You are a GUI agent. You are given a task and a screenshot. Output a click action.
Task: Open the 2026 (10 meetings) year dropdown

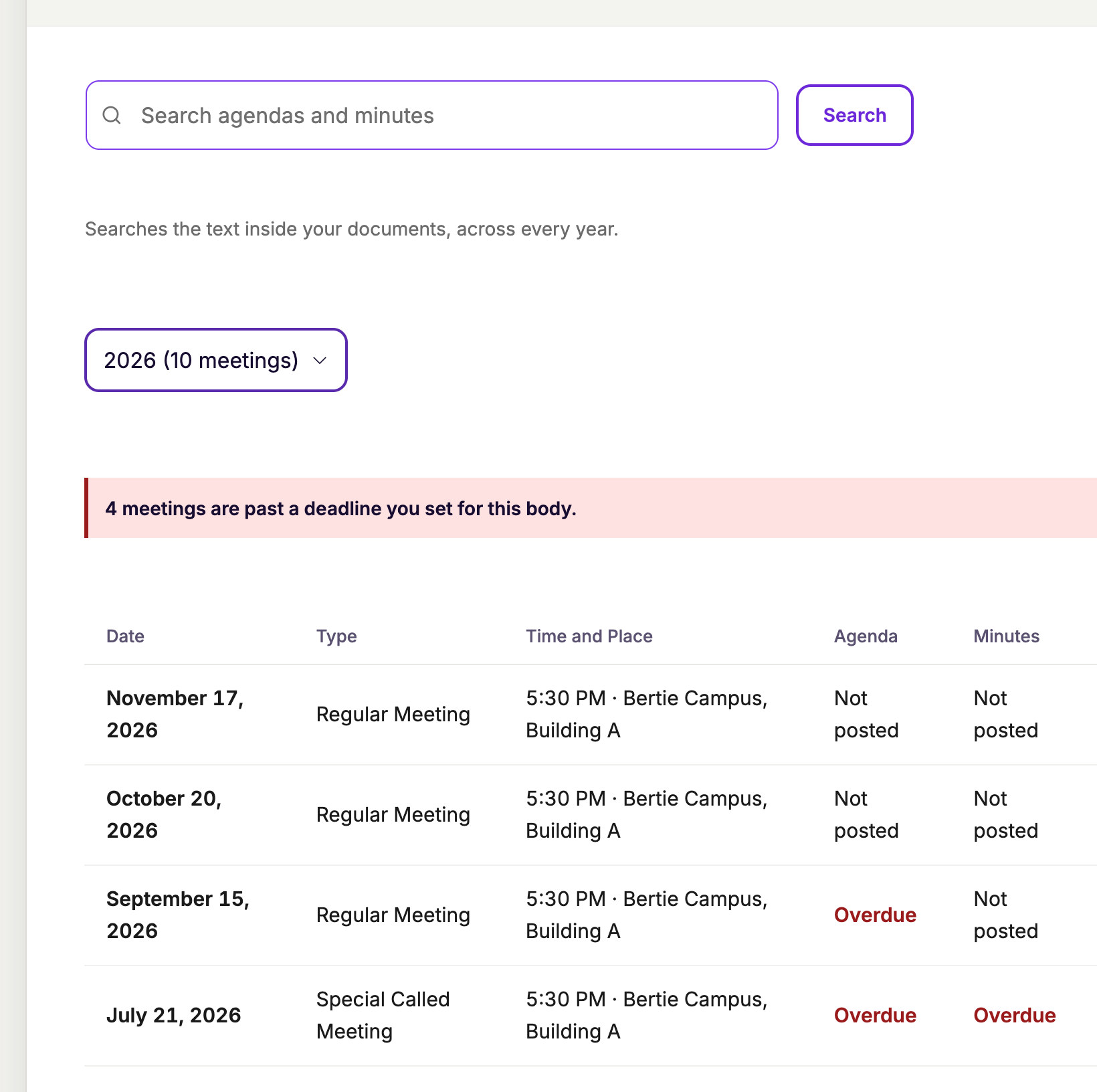[x=215, y=360]
